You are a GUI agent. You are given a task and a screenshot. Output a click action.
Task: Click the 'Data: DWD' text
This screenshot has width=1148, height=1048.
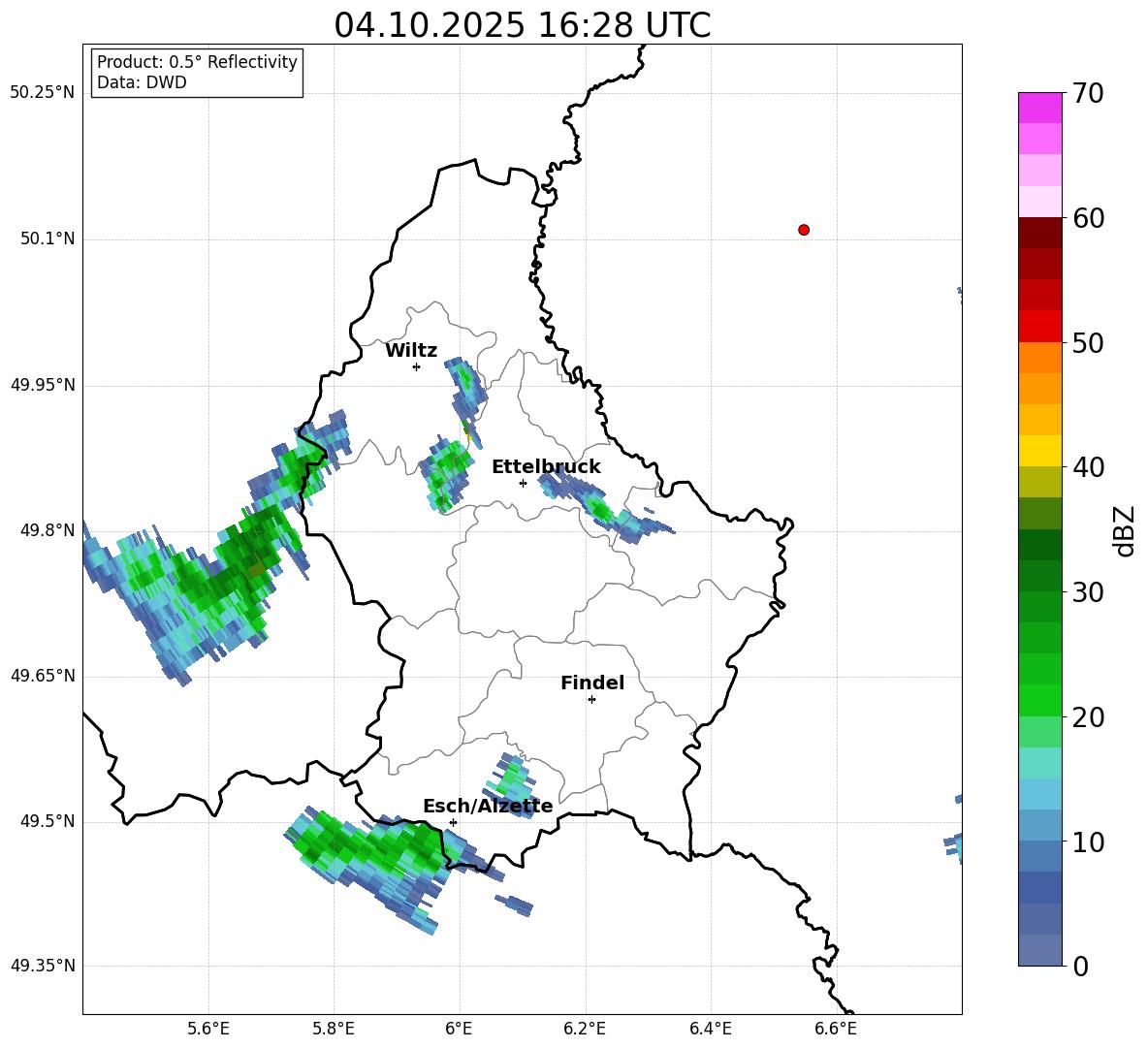142,82
